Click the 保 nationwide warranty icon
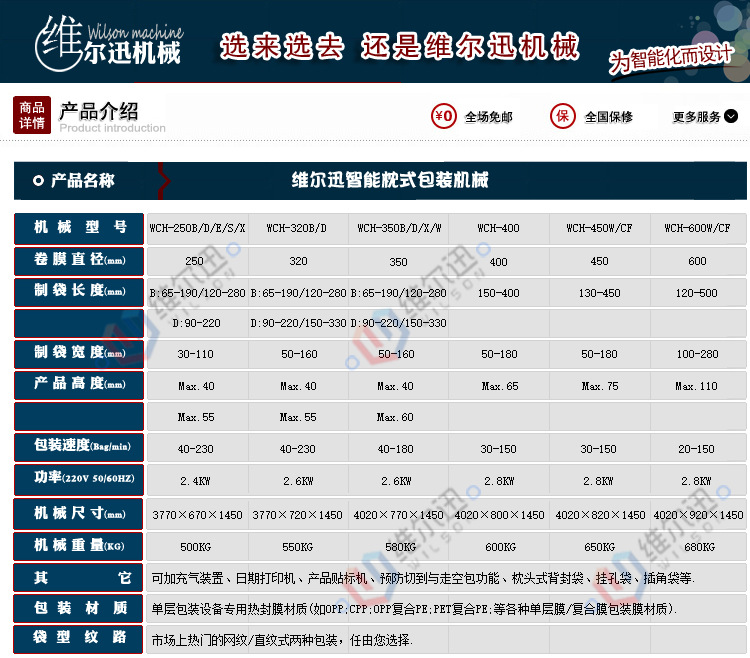750x658 pixels. pos(563,116)
